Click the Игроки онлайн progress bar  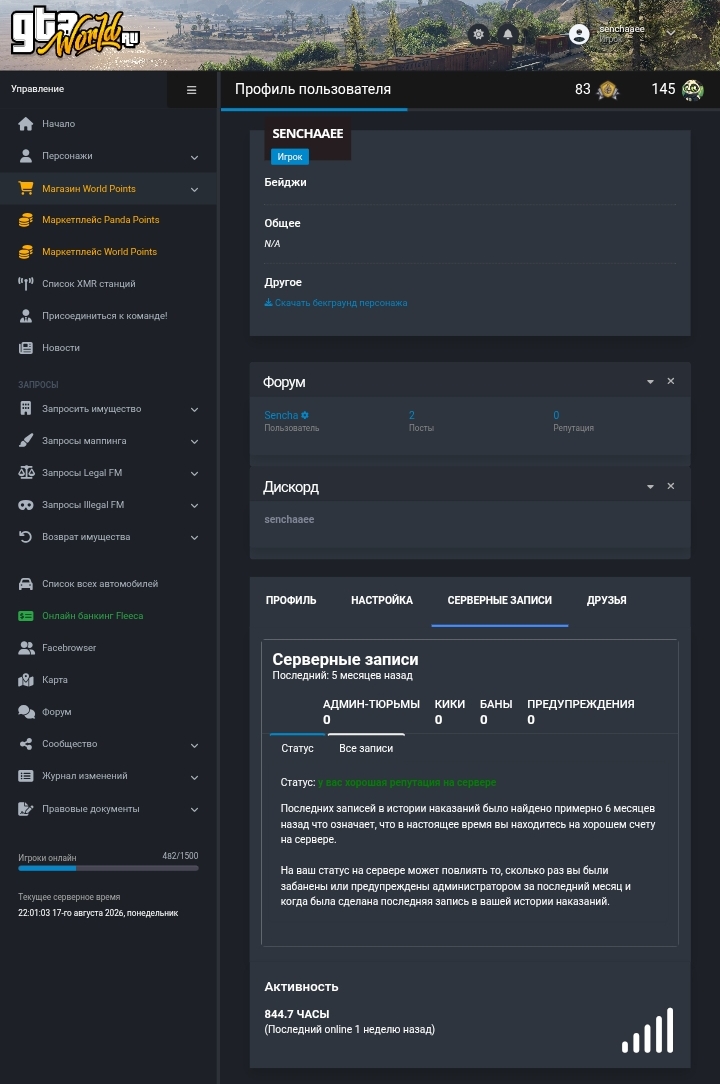coord(108,868)
